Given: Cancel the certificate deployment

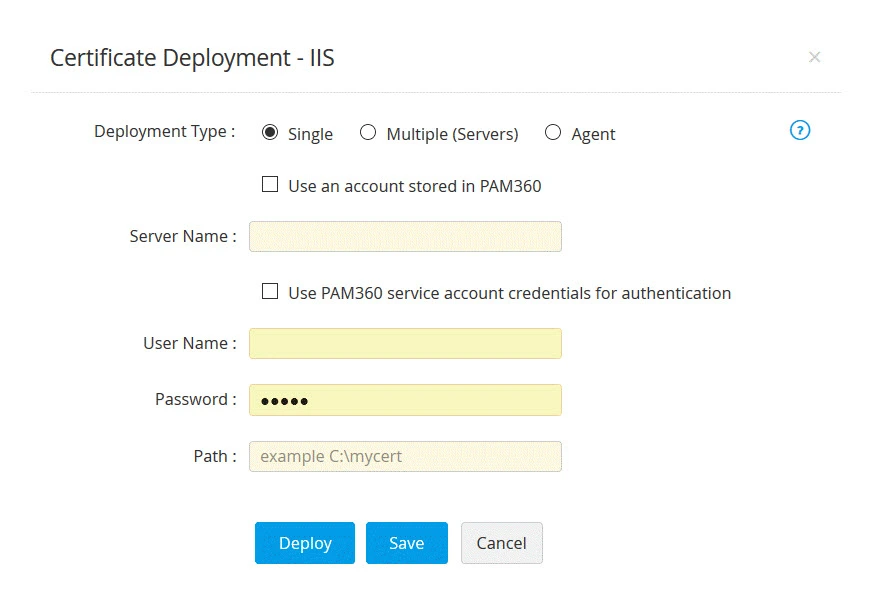Looking at the screenshot, I should point(501,543).
